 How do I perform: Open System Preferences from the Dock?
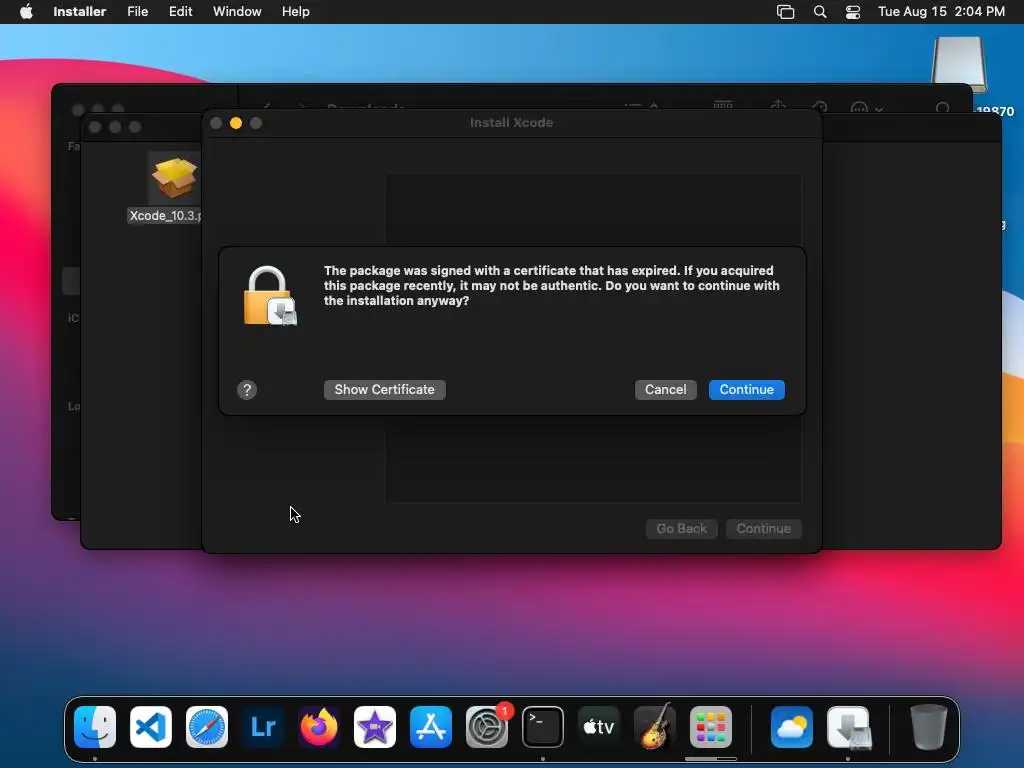(x=487, y=727)
